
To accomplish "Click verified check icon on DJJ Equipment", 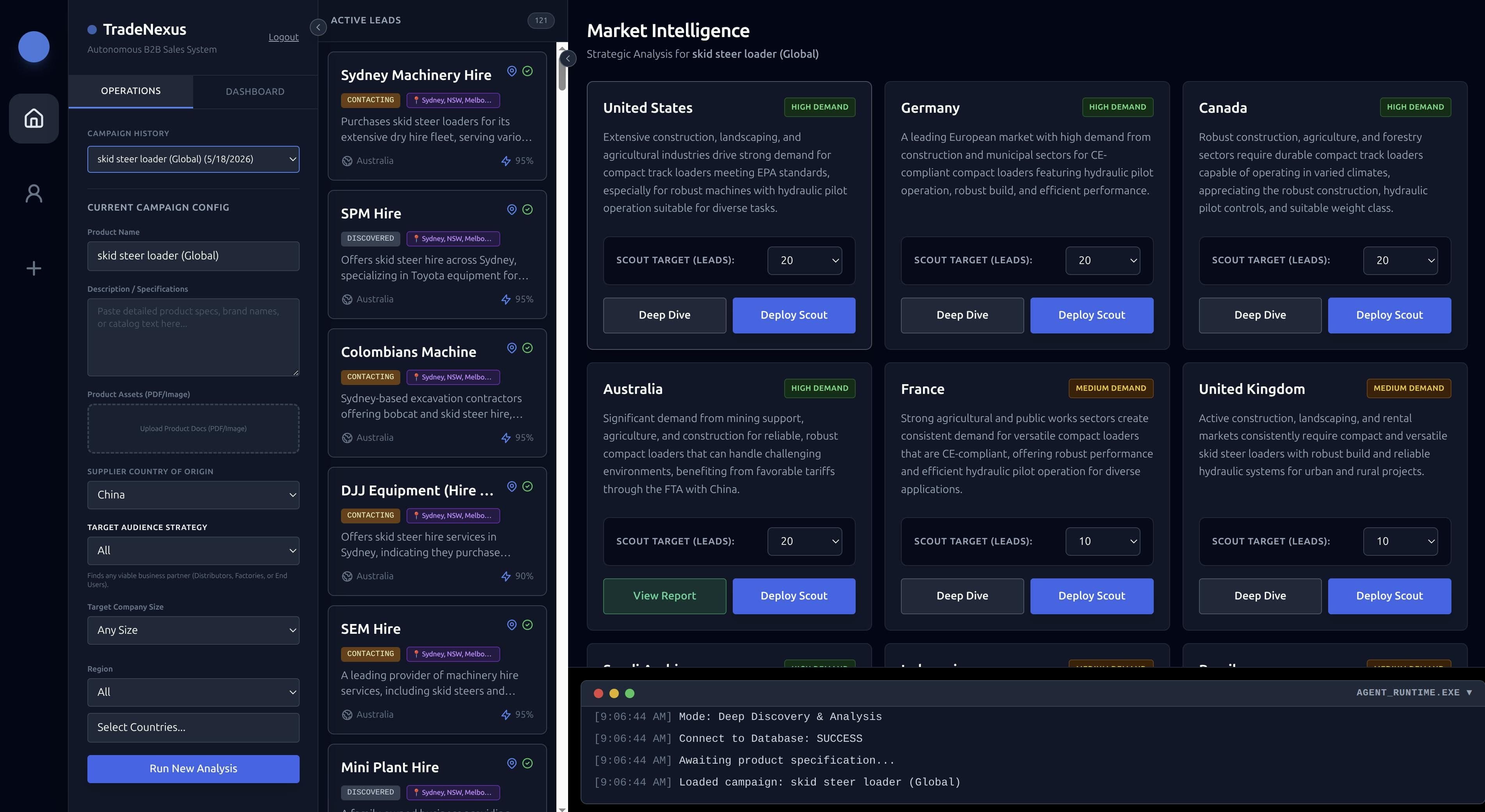I will tap(528, 486).
